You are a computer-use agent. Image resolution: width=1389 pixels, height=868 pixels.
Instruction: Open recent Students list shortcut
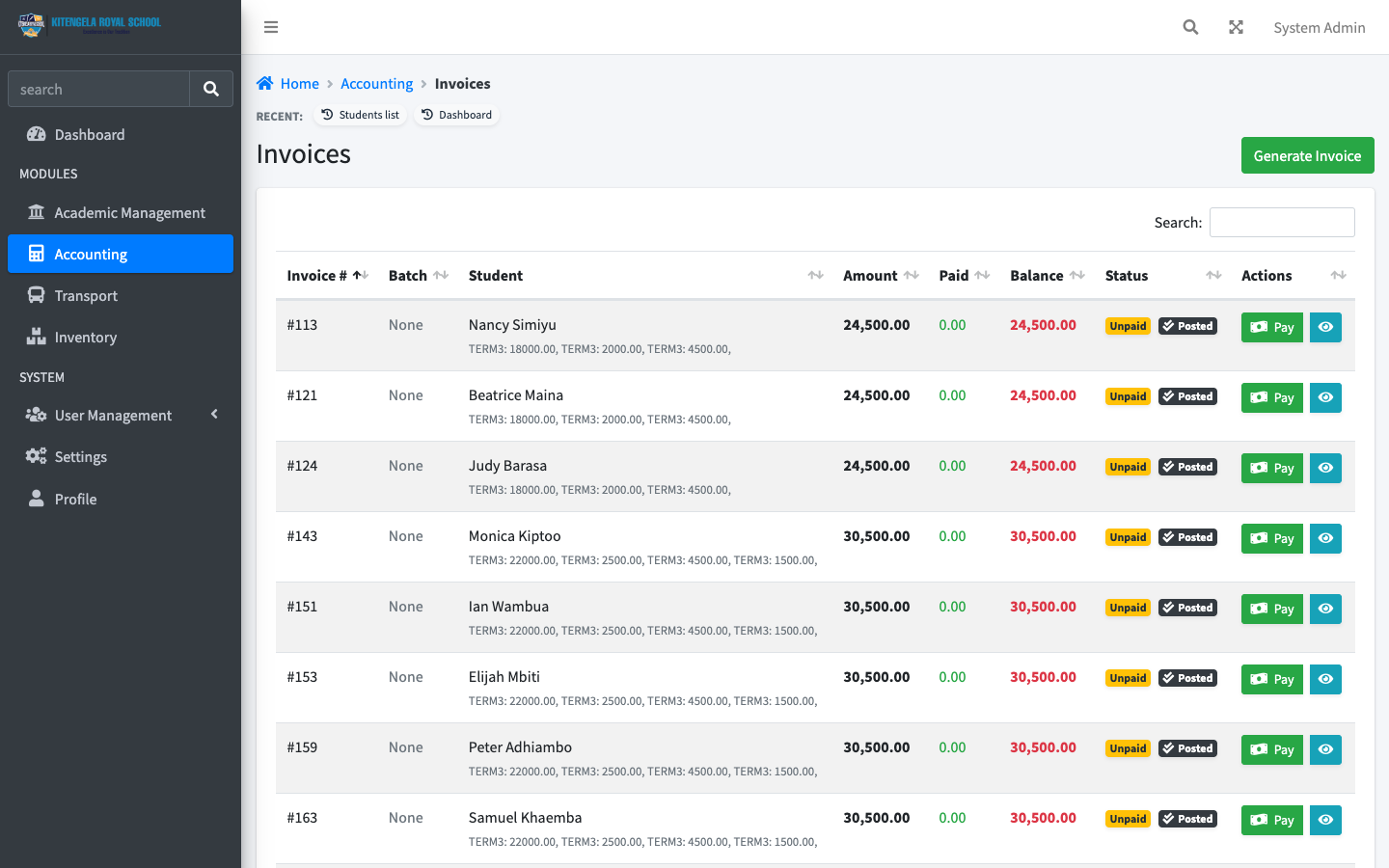coord(360,115)
